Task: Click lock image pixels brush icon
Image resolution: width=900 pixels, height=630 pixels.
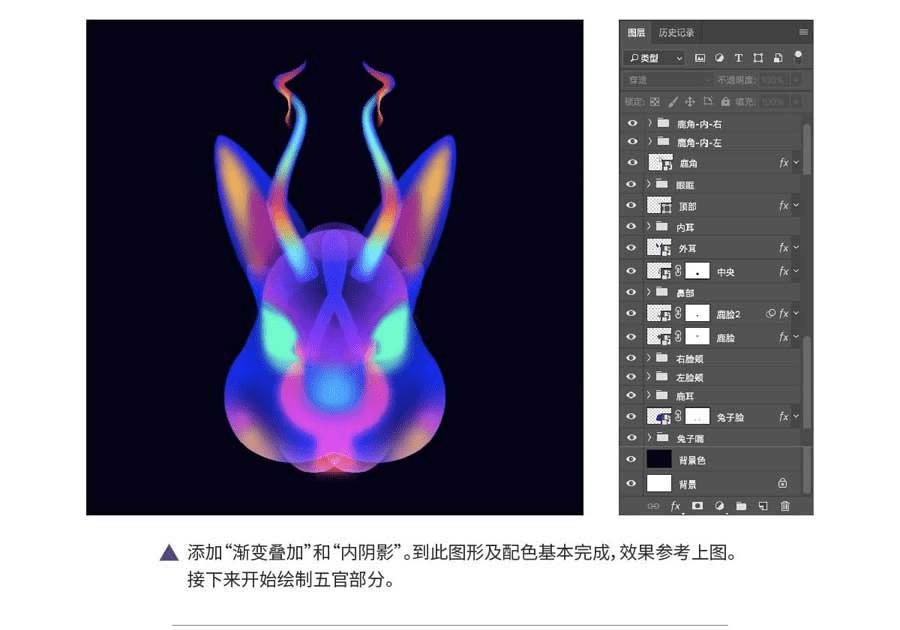Action: pos(673,102)
